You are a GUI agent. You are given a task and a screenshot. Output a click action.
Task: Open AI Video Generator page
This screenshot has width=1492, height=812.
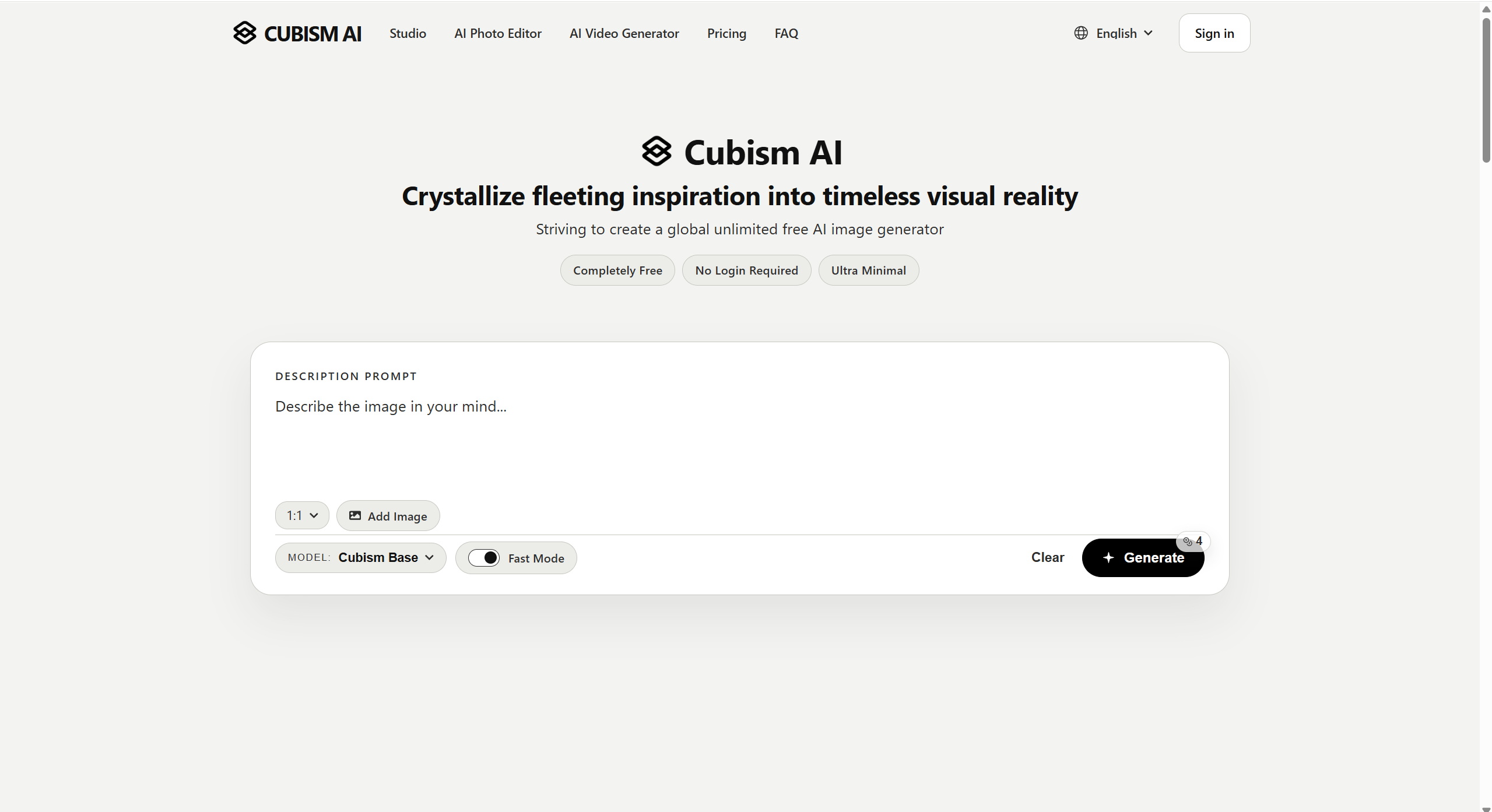pyautogui.click(x=624, y=33)
